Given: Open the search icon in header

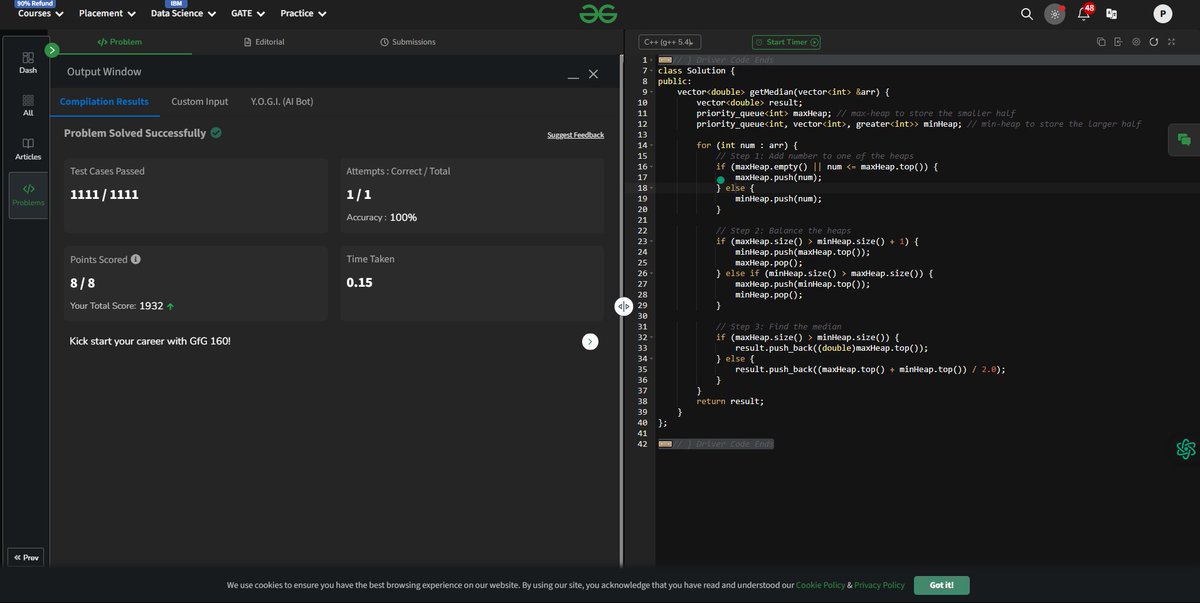Looking at the screenshot, I should [x=1027, y=14].
